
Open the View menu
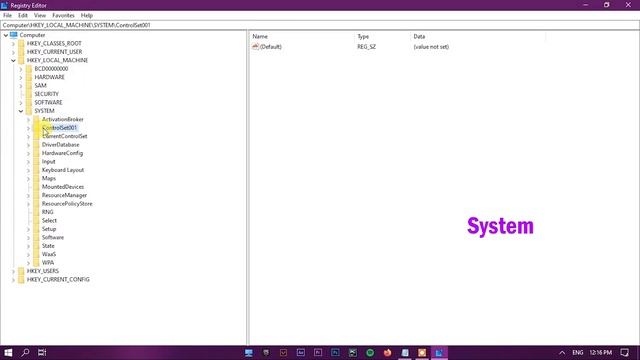coord(40,15)
